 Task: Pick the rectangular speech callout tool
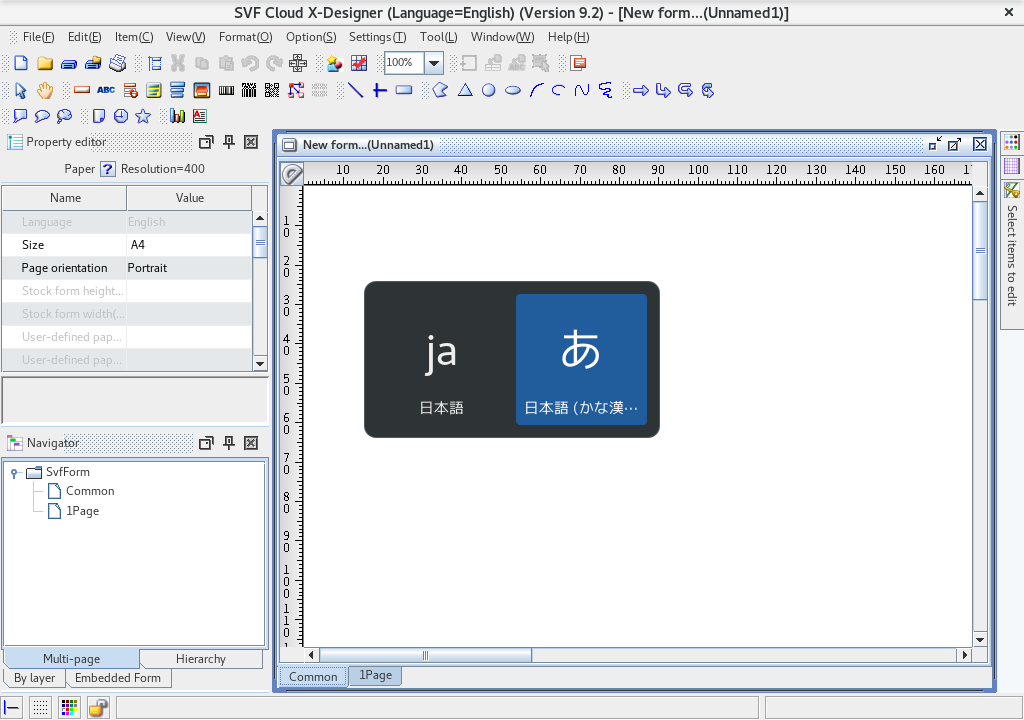(20, 116)
